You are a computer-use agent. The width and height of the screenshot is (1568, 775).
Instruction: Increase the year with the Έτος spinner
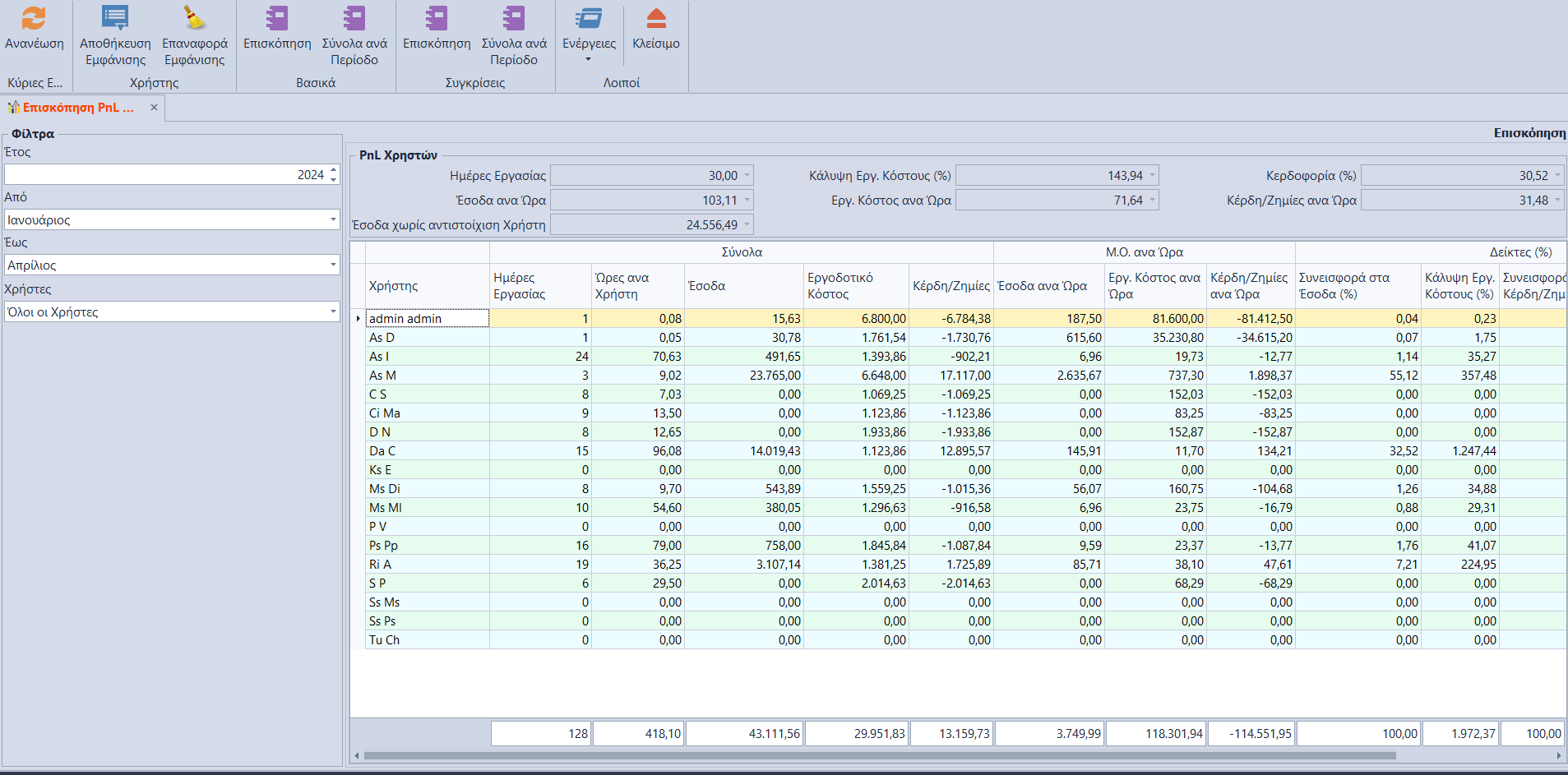coord(334,170)
